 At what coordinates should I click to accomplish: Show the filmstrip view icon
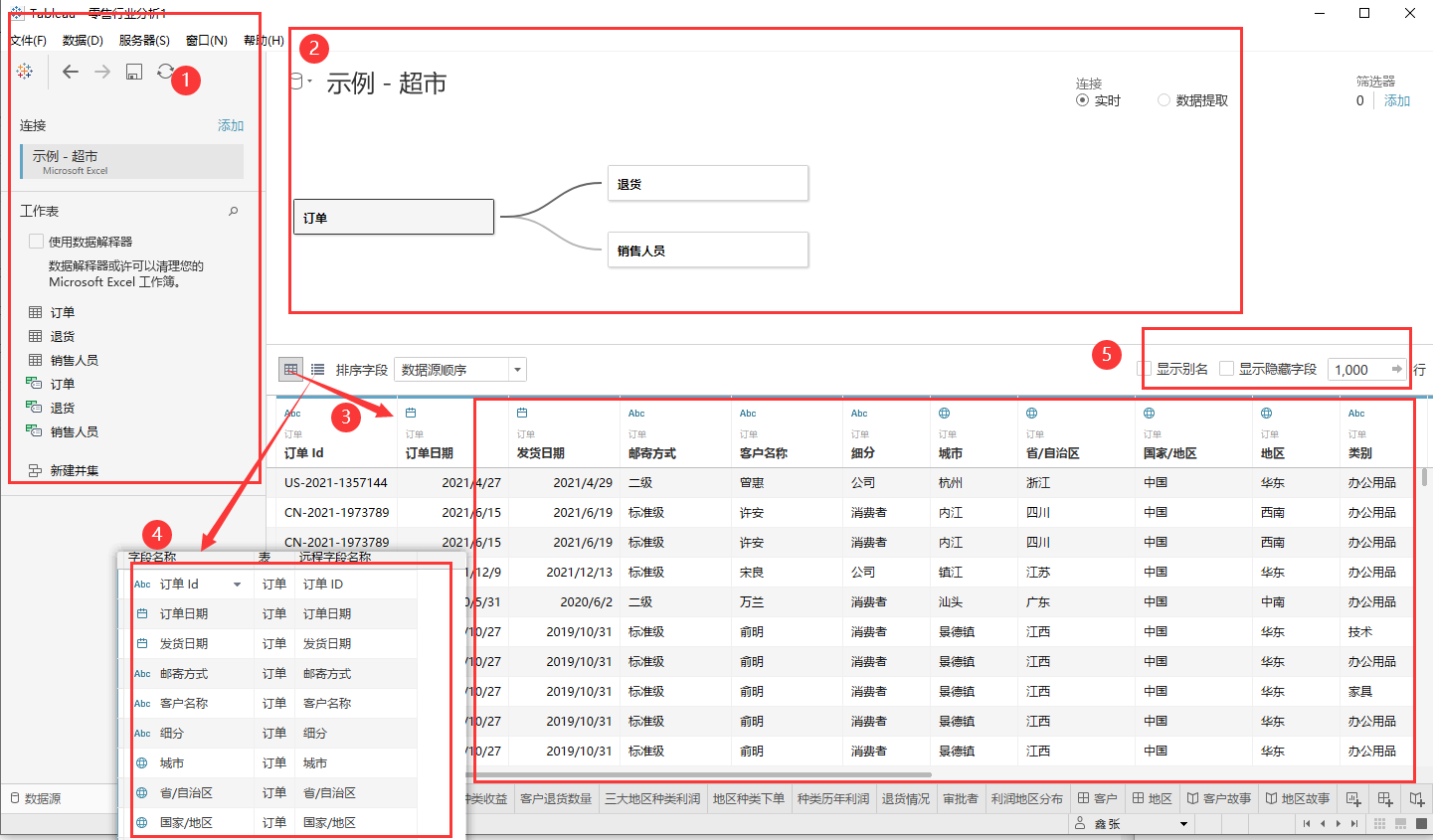click(1401, 824)
